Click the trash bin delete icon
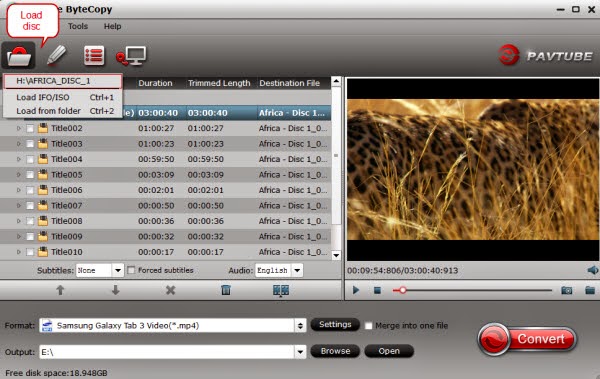Viewport: 600px width, 379px height. (226, 290)
